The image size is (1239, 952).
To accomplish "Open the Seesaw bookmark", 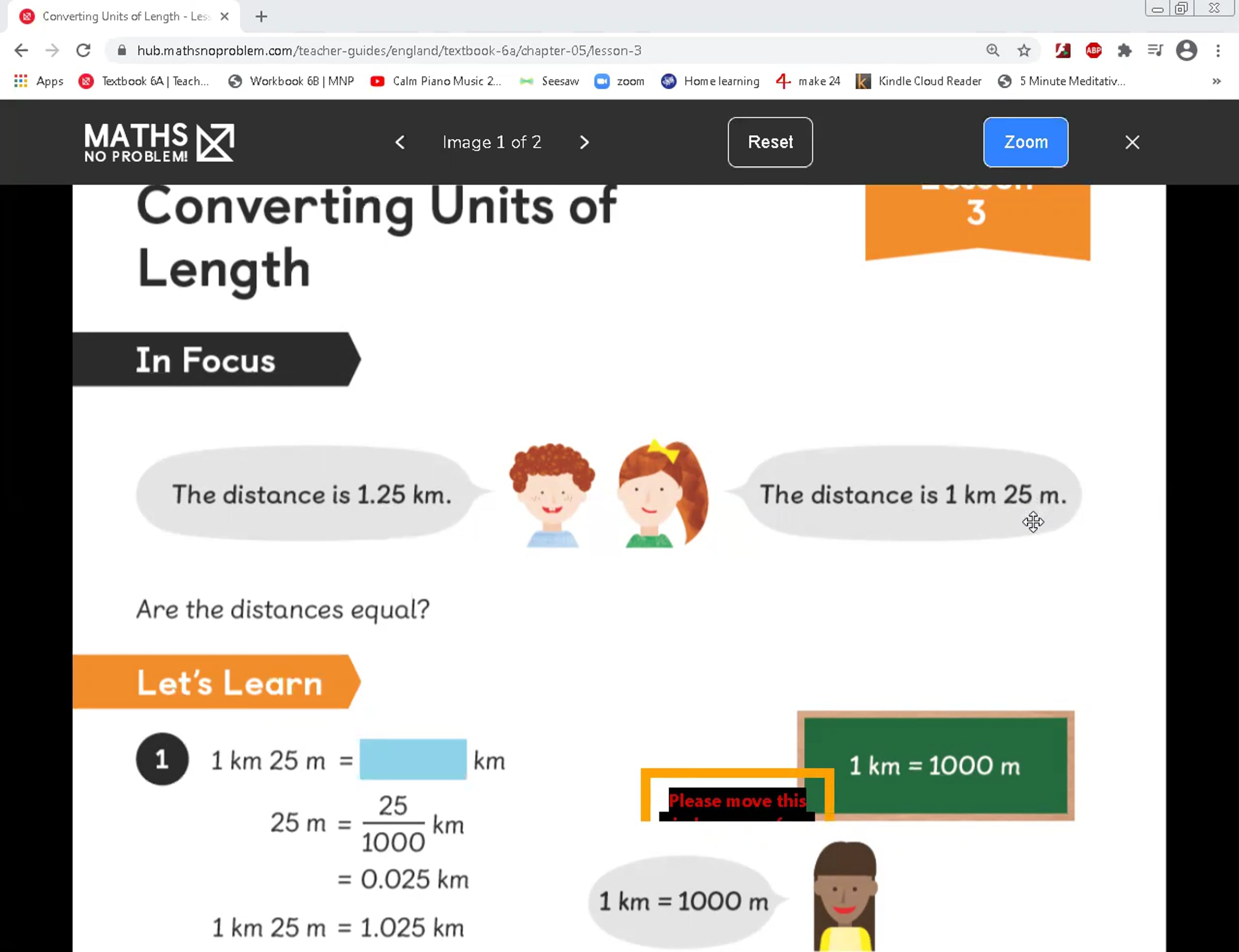I will tap(549, 81).
